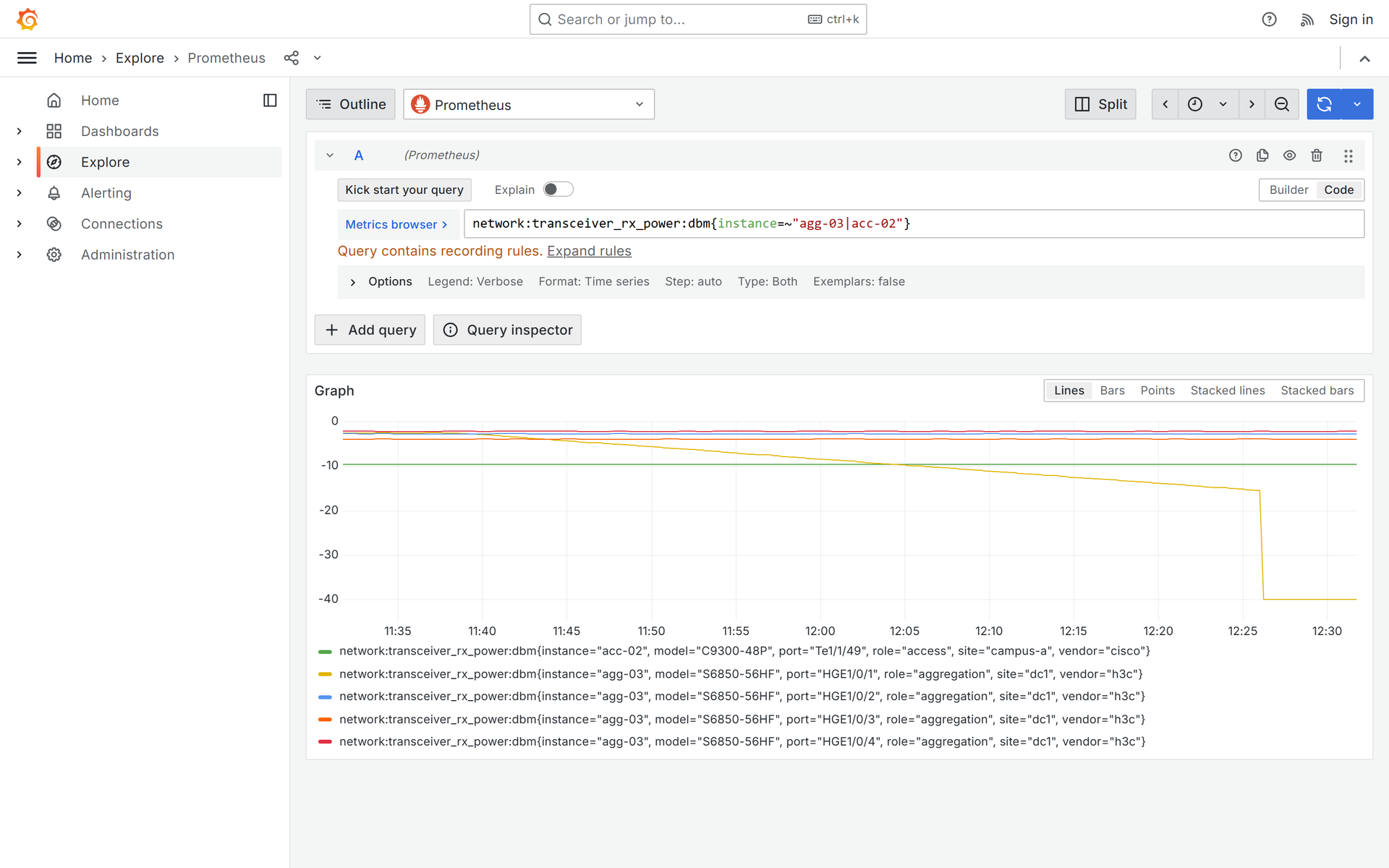Collapse top bar with up chevron
Screen dimensions: 1389x868
1364,59
